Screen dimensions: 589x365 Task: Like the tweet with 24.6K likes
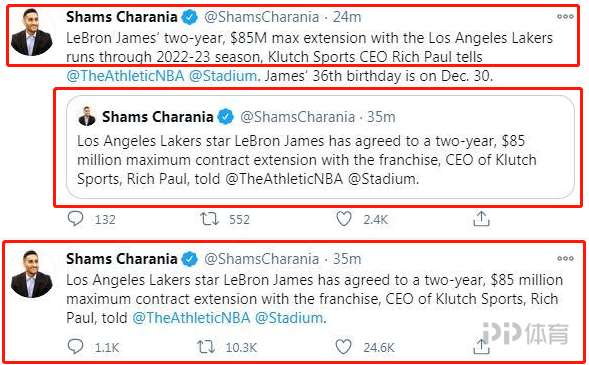tap(343, 347)
